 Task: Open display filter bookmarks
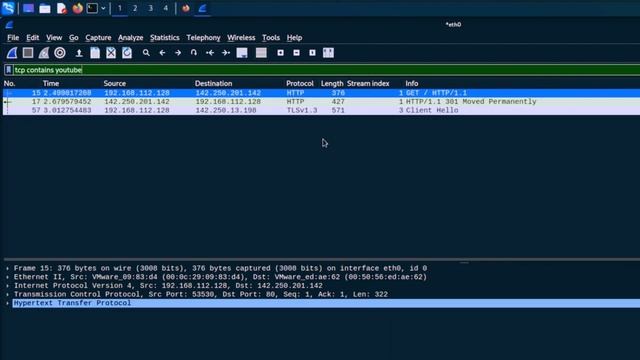[x=9, y=70]
